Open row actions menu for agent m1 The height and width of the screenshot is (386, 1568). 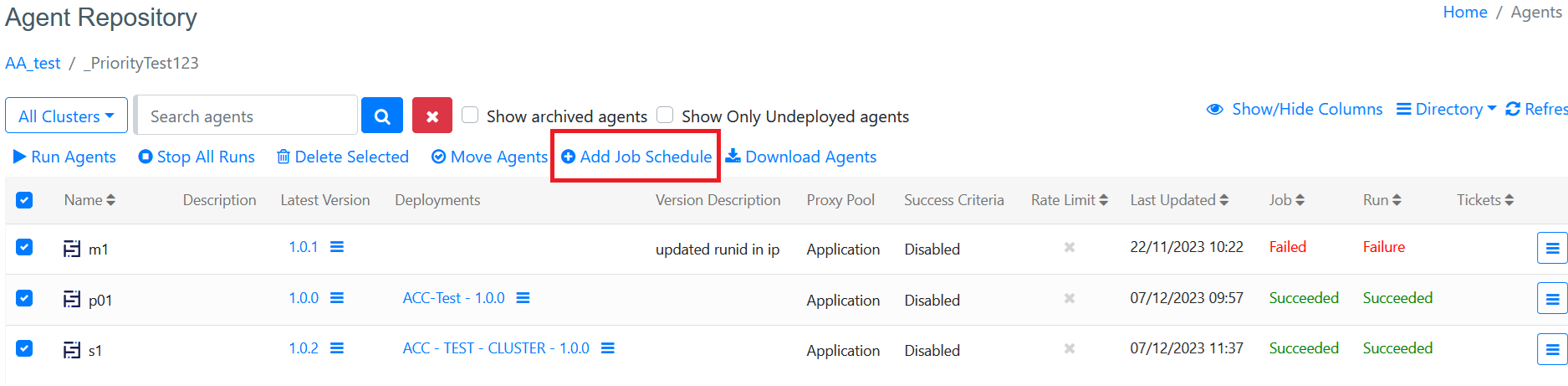pos(1551,248)
